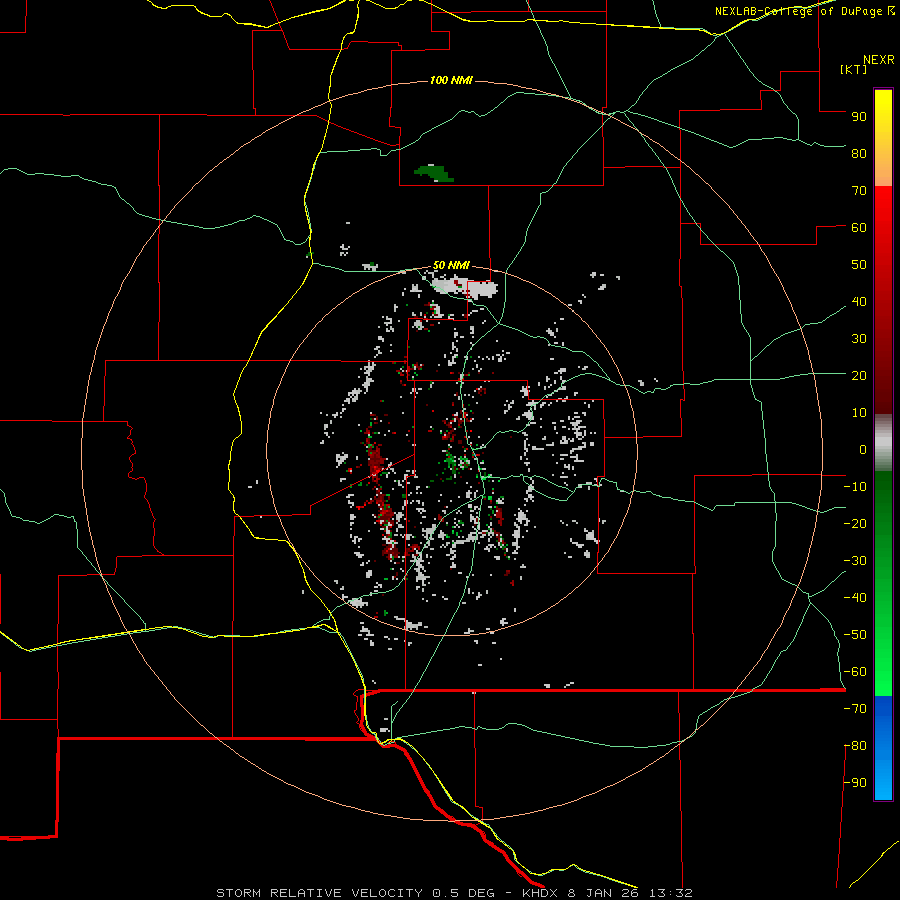The width and height of the screenshot is (900, 900).
Task: Click the 60 value on the velocity scale
Action: pos(859,227)
